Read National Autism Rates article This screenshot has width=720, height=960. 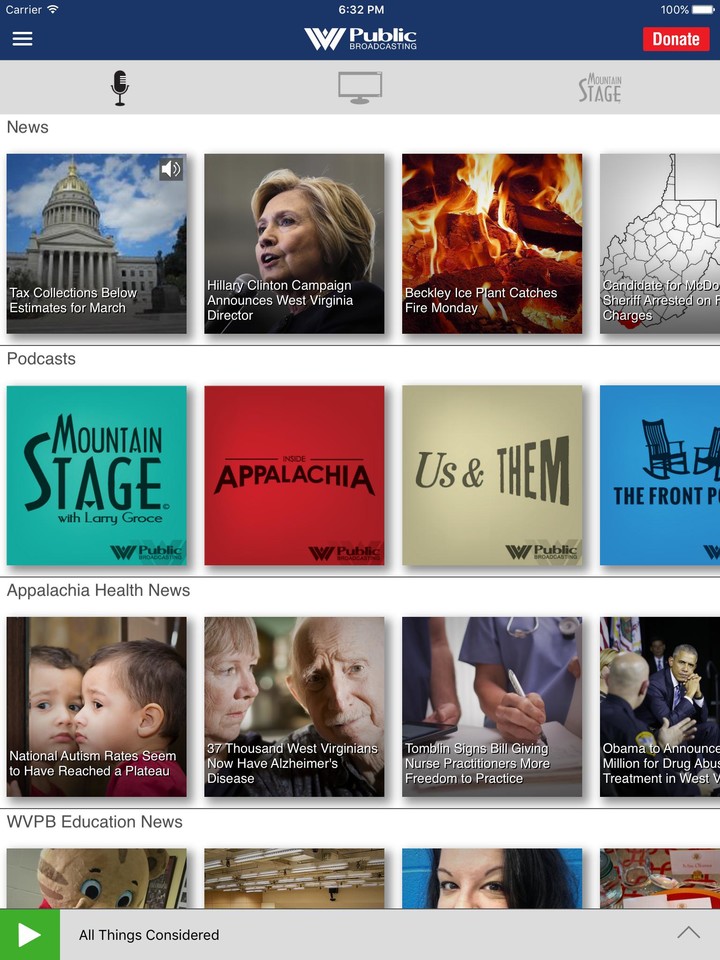tap(97, 707)
